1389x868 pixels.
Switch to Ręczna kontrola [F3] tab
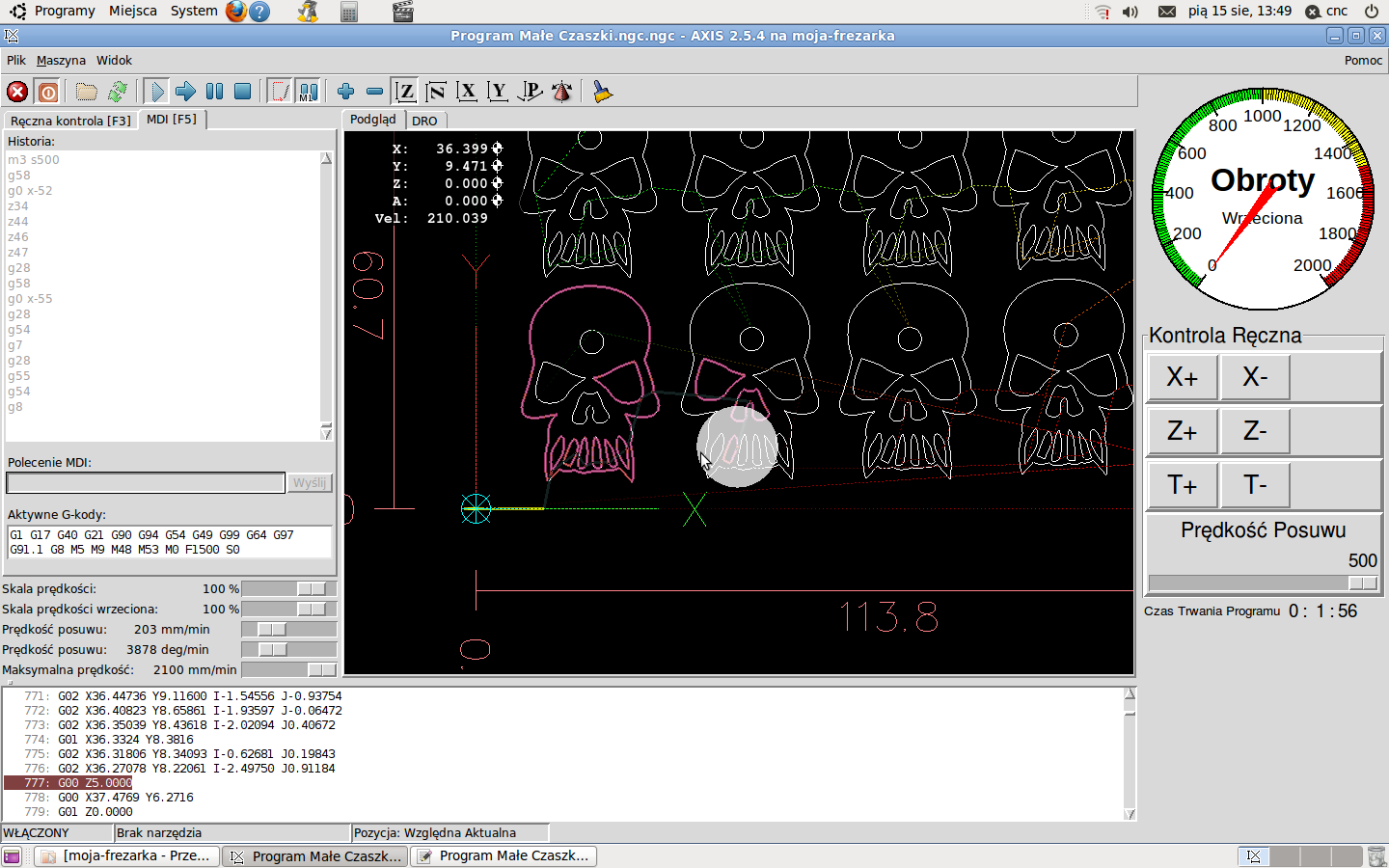70,121
